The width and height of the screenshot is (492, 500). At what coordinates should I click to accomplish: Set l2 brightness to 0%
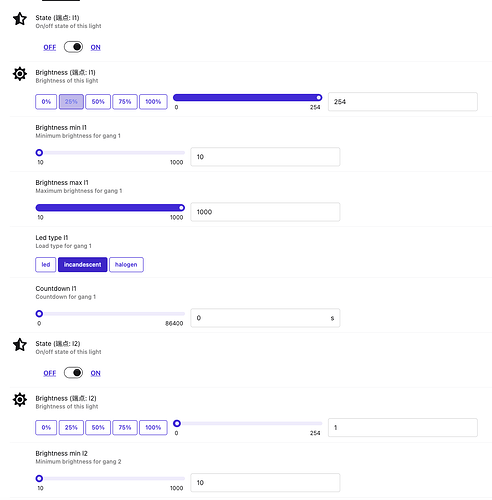pos(46,427)
